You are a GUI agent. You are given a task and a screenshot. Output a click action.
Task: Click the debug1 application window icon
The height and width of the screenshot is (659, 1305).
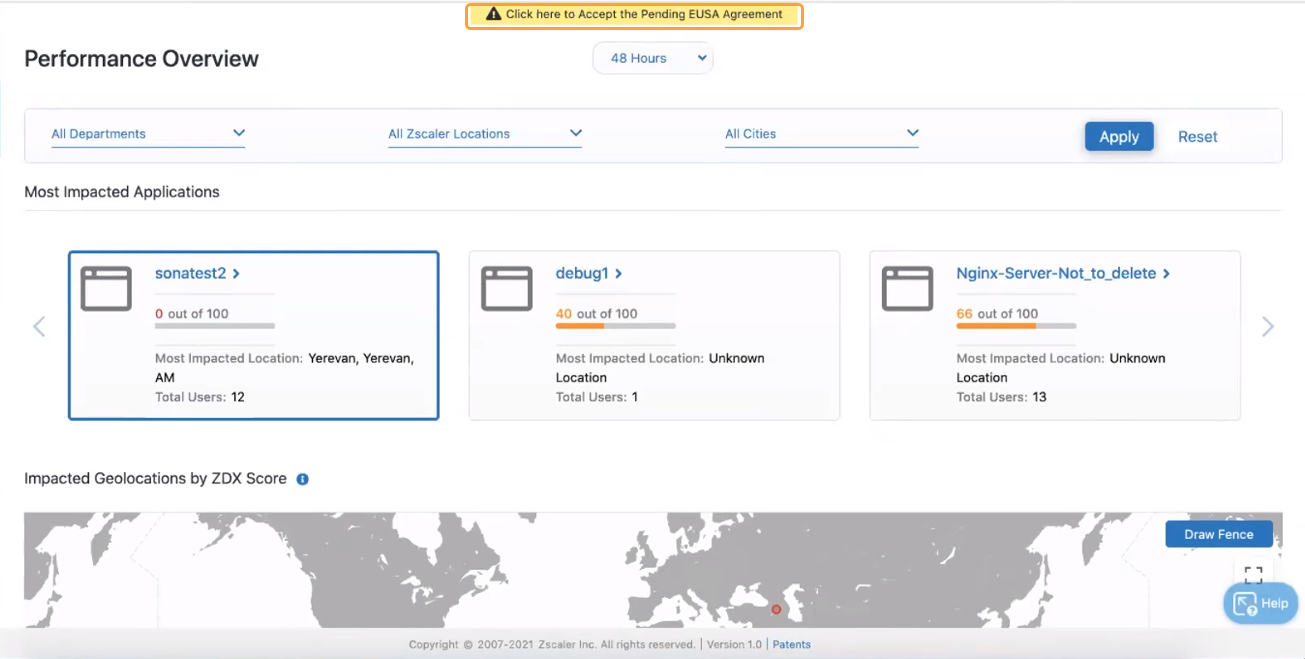507,289
